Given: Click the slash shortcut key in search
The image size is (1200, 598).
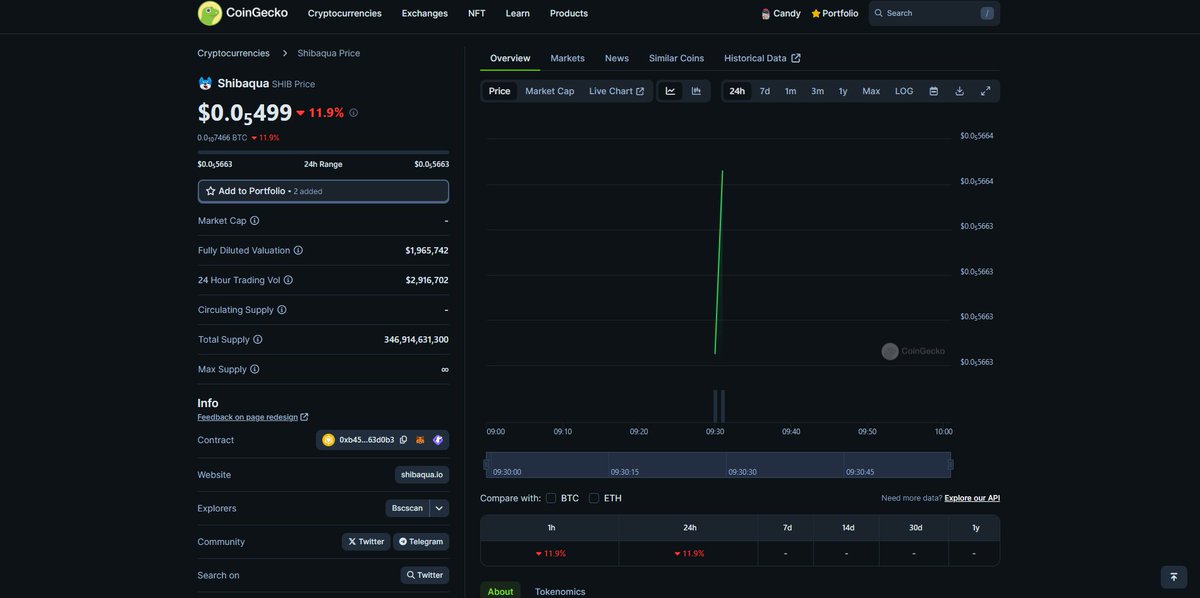Looking at the screenshot, I should click(x=987, y=13).
